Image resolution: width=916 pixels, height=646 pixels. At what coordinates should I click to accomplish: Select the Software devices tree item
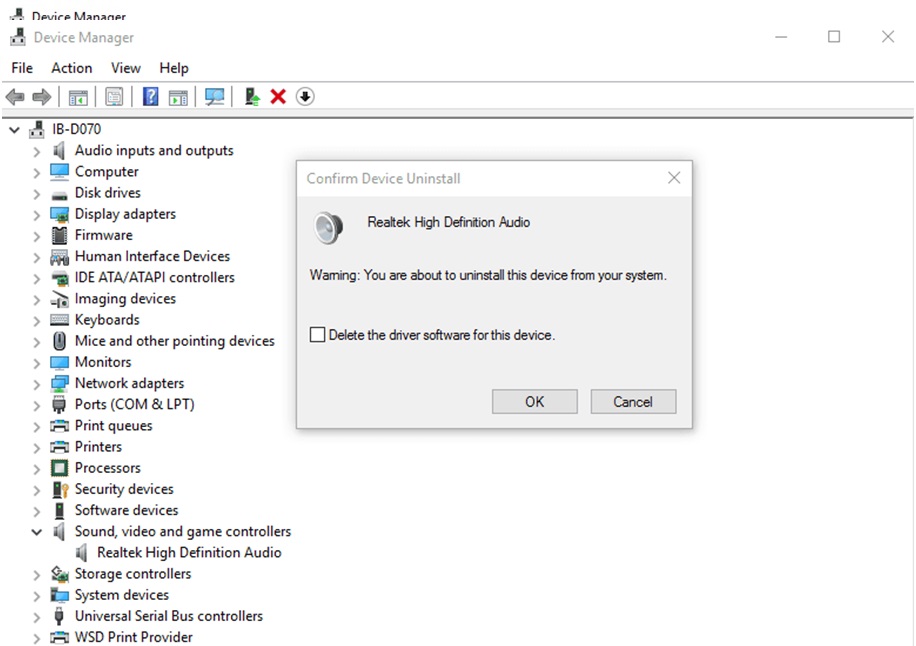[127, 510]
